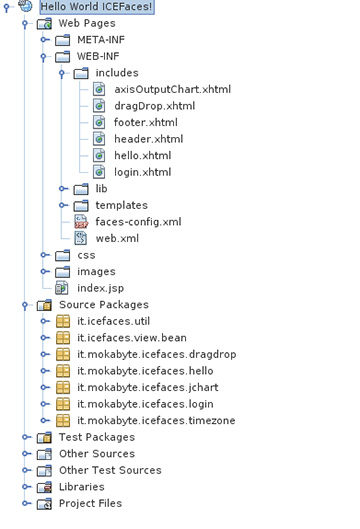
Task: Click the Source Packages folder icon
Action: (44, 305)
